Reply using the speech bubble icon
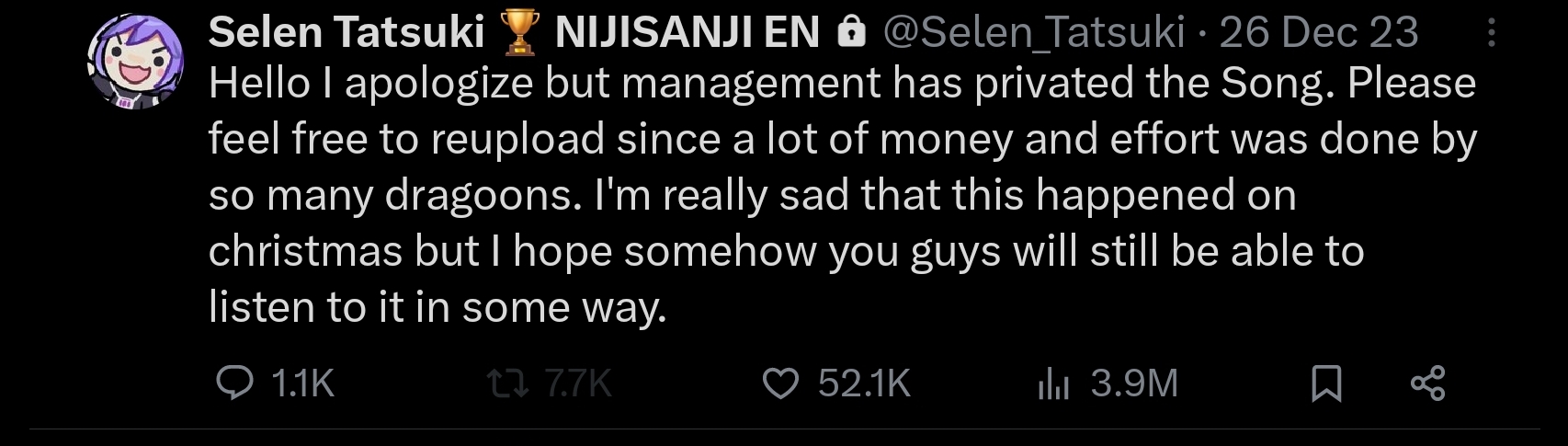This screenshot has width=1568, height=446. (234, 383)
